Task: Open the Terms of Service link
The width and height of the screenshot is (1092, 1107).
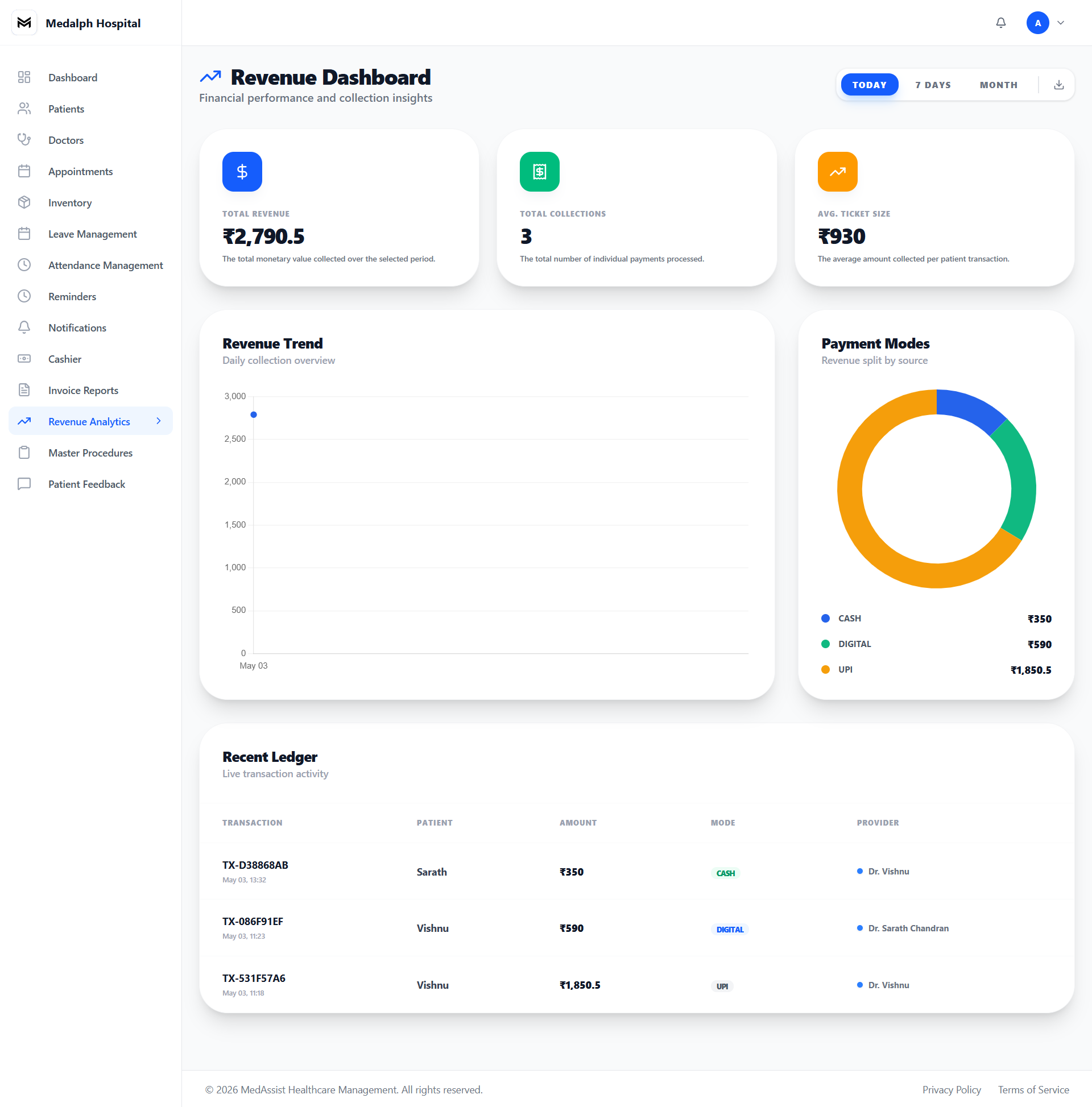Action: (x=1033, y=1090)
